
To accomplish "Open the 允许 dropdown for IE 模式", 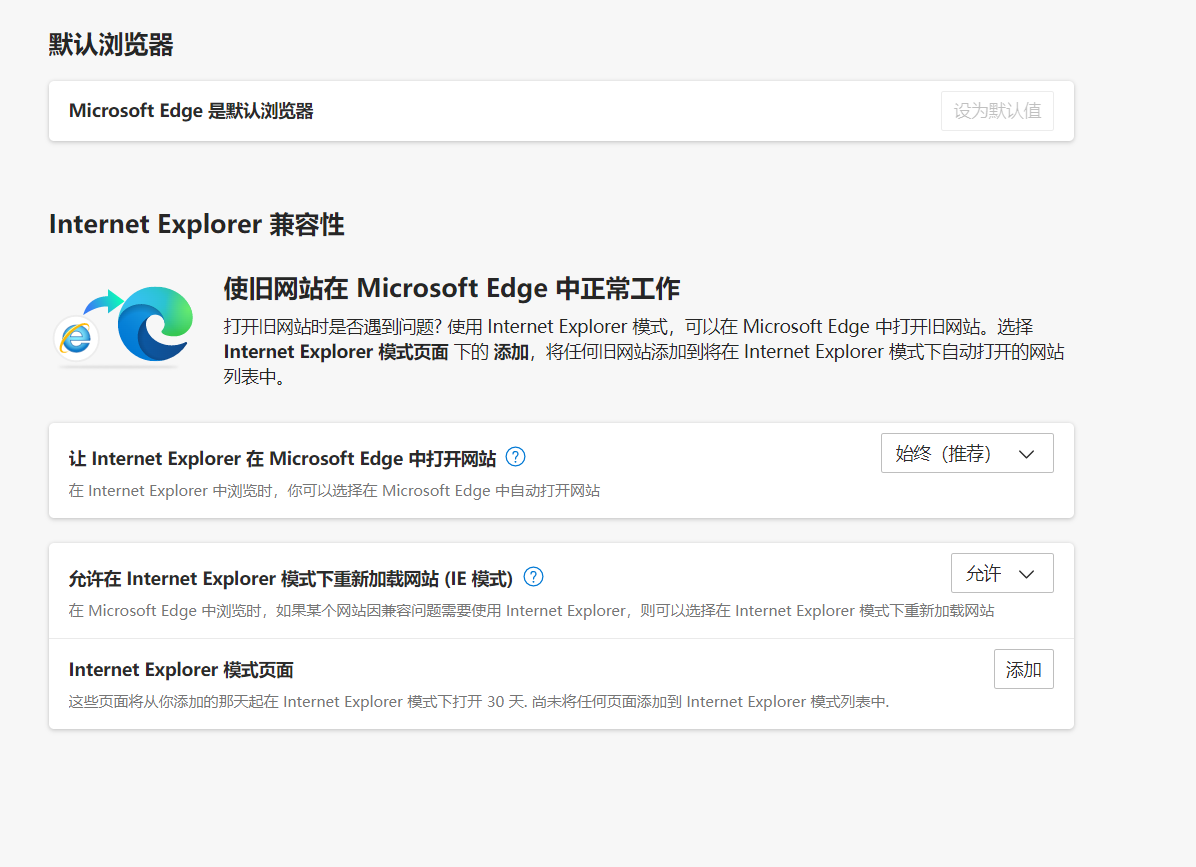I will tap(1001, 573).
